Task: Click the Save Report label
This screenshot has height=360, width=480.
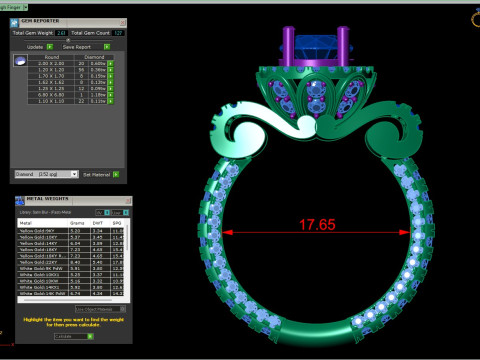Action: [77, 47]
